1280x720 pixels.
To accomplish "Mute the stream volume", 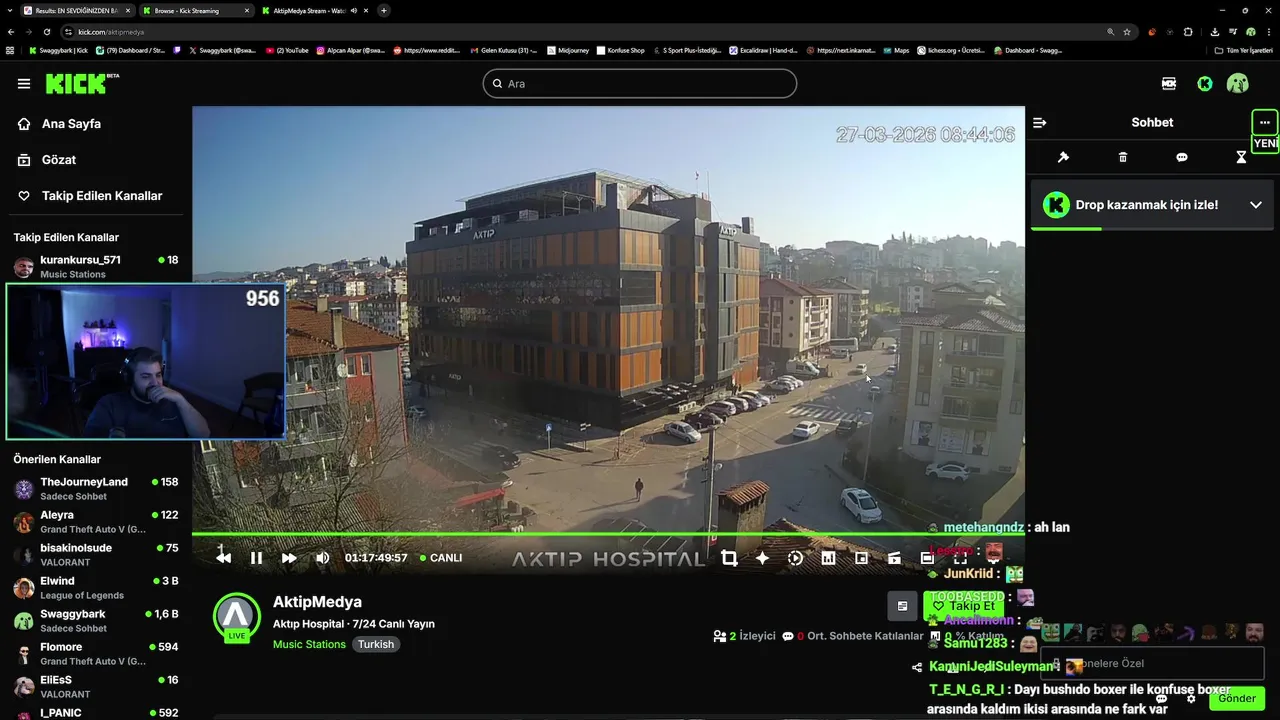I will click(x=322, y=558).
